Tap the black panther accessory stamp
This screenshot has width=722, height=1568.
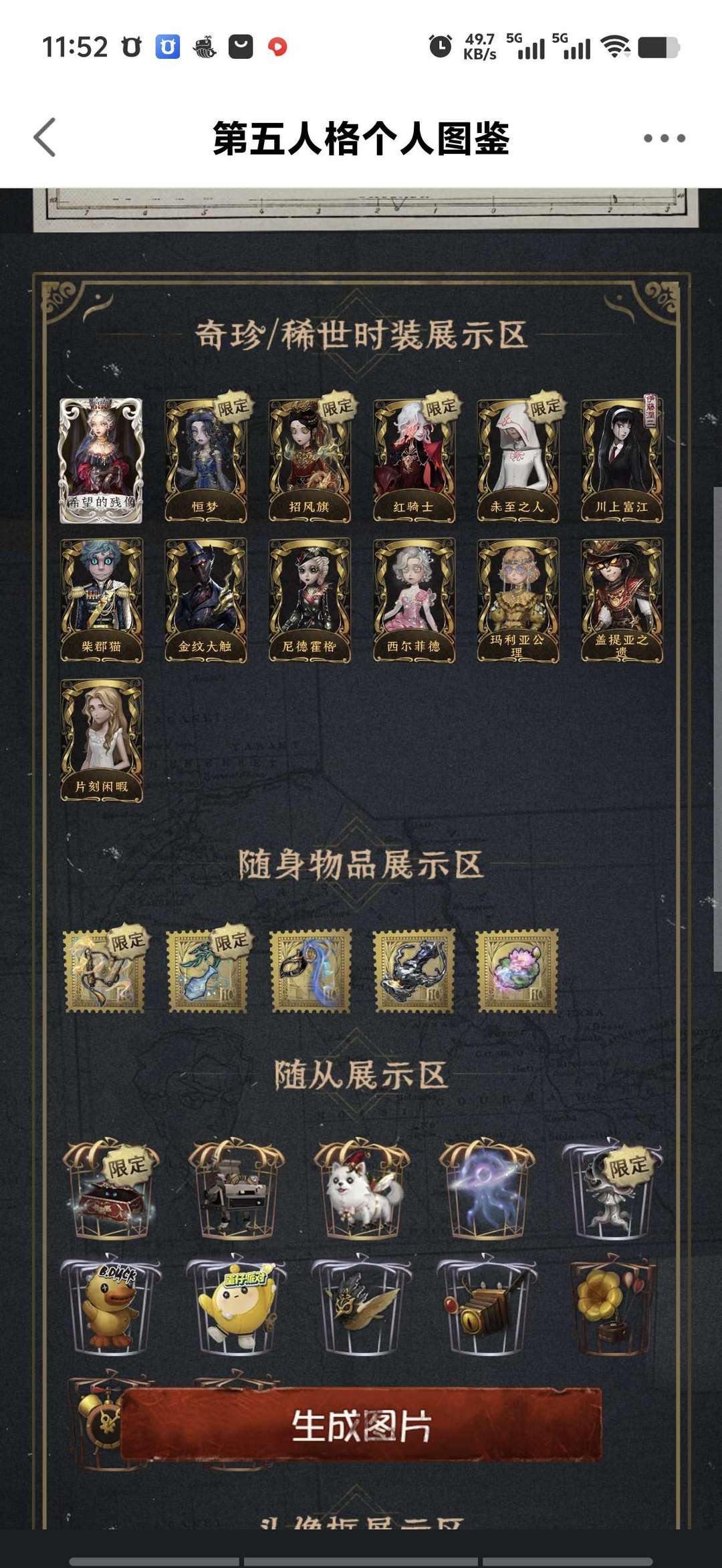pos(414,970)
